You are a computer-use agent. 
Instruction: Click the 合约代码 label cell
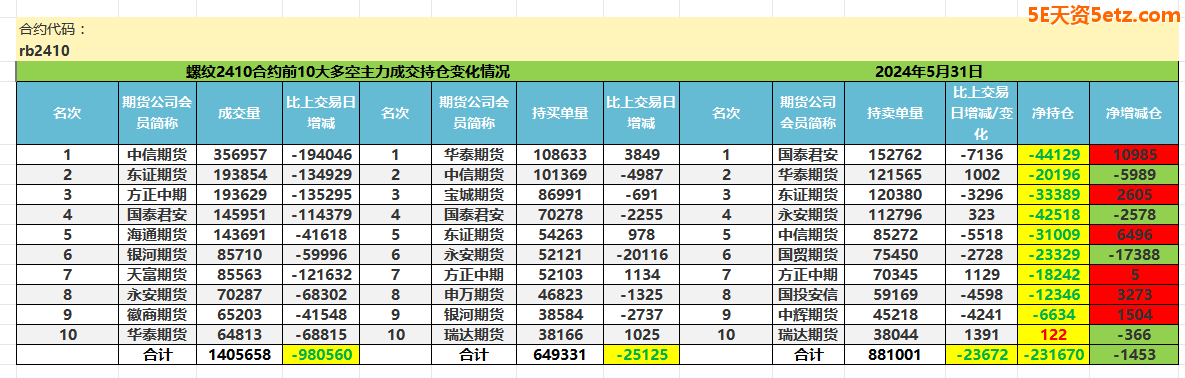coord(53,29)
